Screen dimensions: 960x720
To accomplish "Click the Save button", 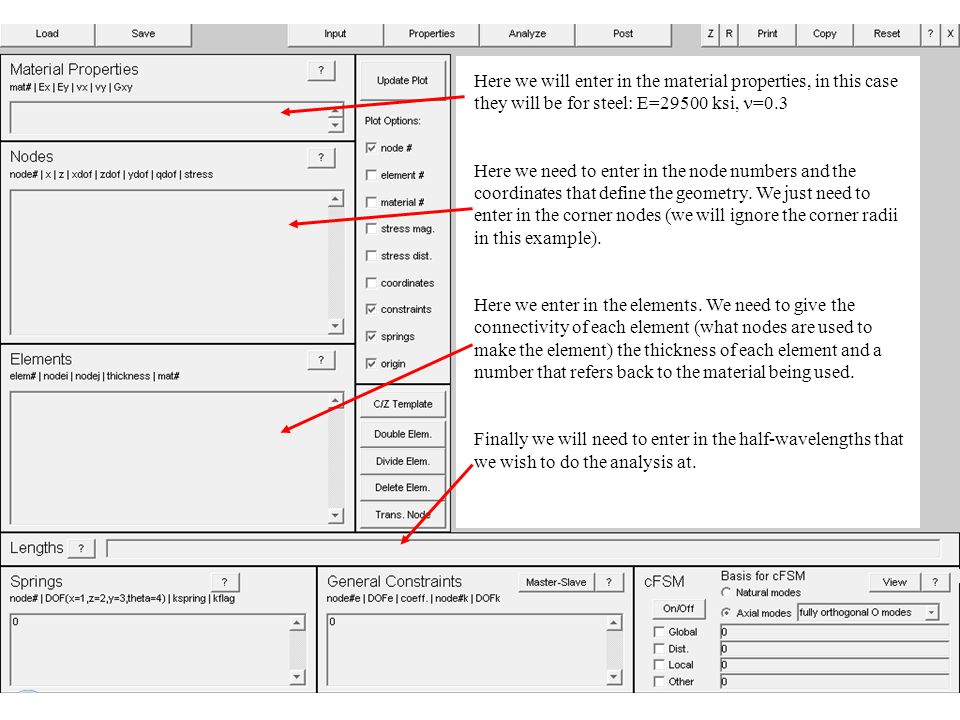I will [143, 34].
